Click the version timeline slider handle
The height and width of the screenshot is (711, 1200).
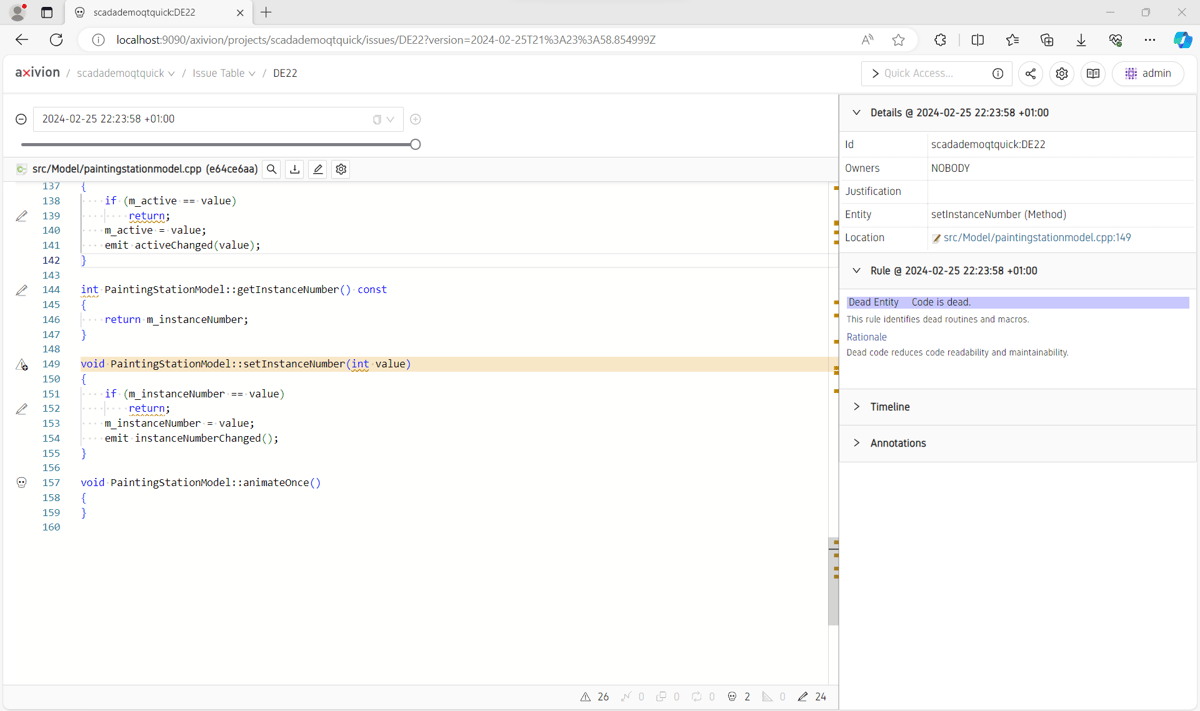click(x=415, y=144)
